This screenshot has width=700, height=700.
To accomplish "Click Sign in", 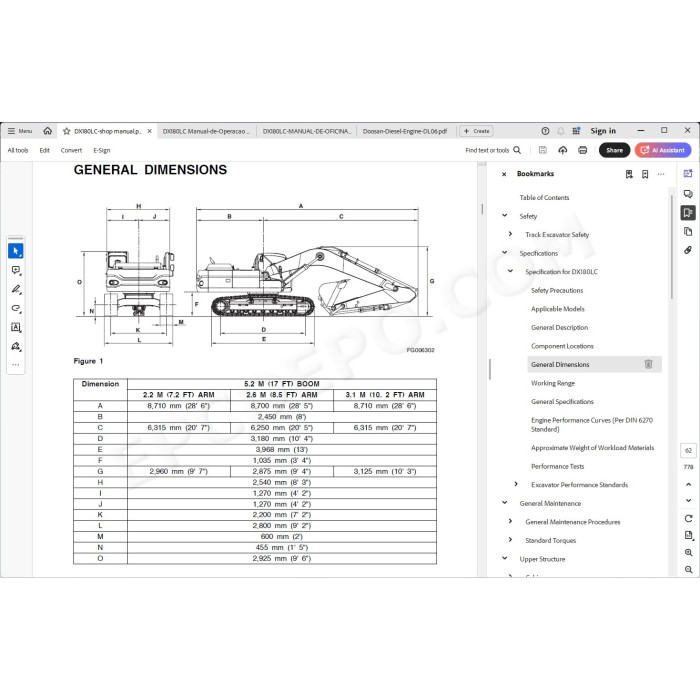I will 603,131.
